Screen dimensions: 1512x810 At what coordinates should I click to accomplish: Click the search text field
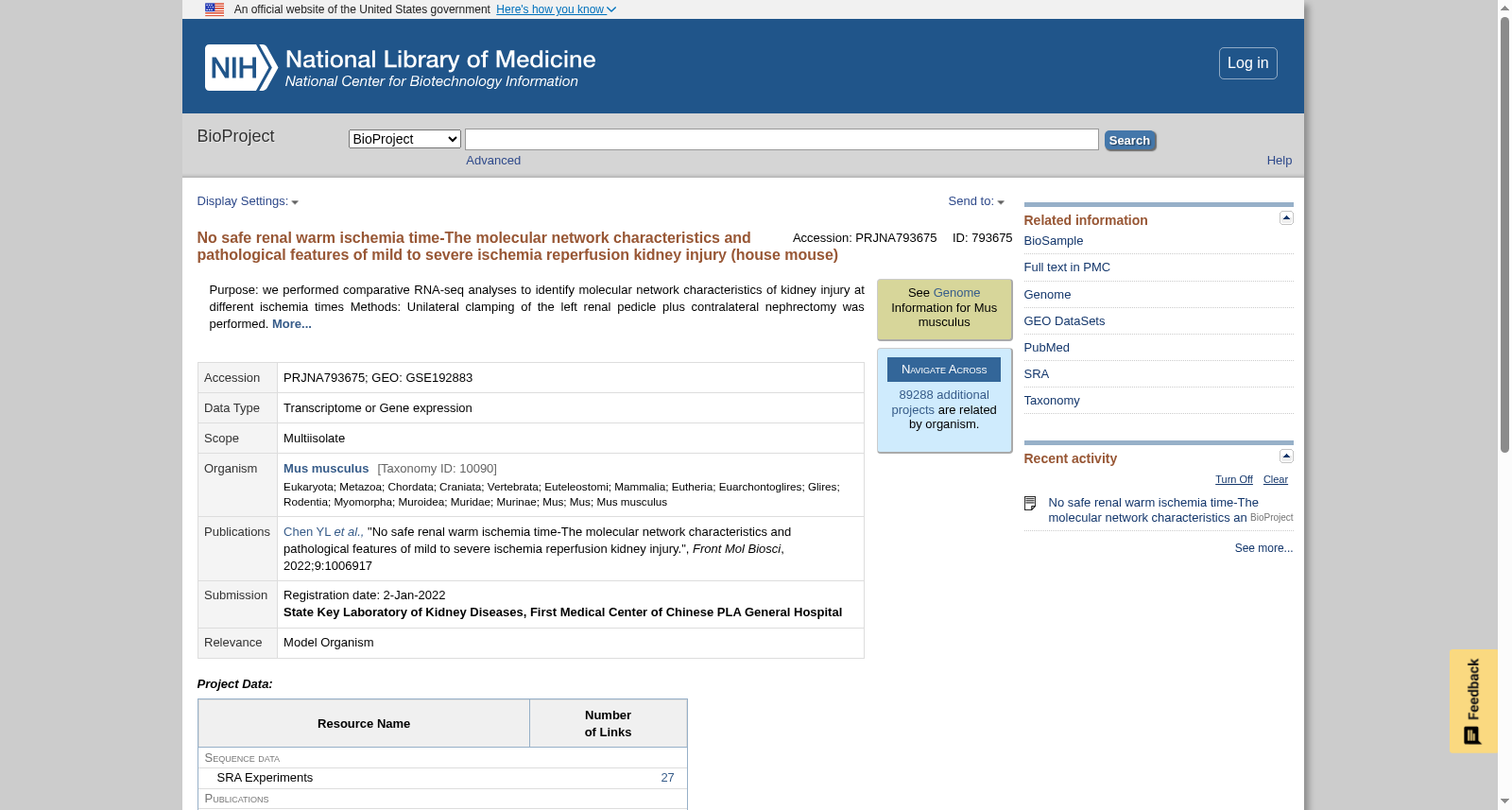point(782,140)
